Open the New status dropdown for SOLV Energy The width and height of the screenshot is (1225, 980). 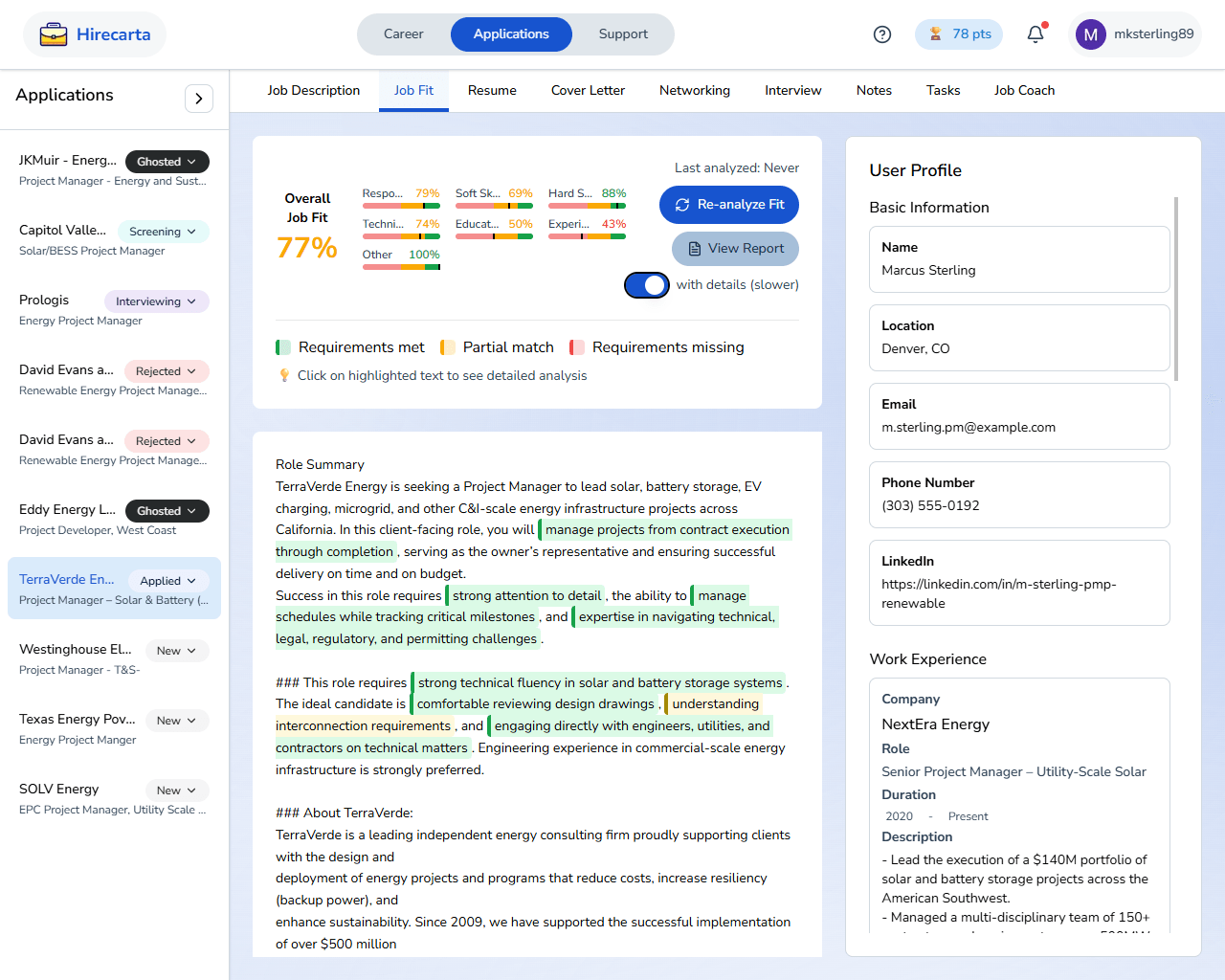(x=176, y=791)
